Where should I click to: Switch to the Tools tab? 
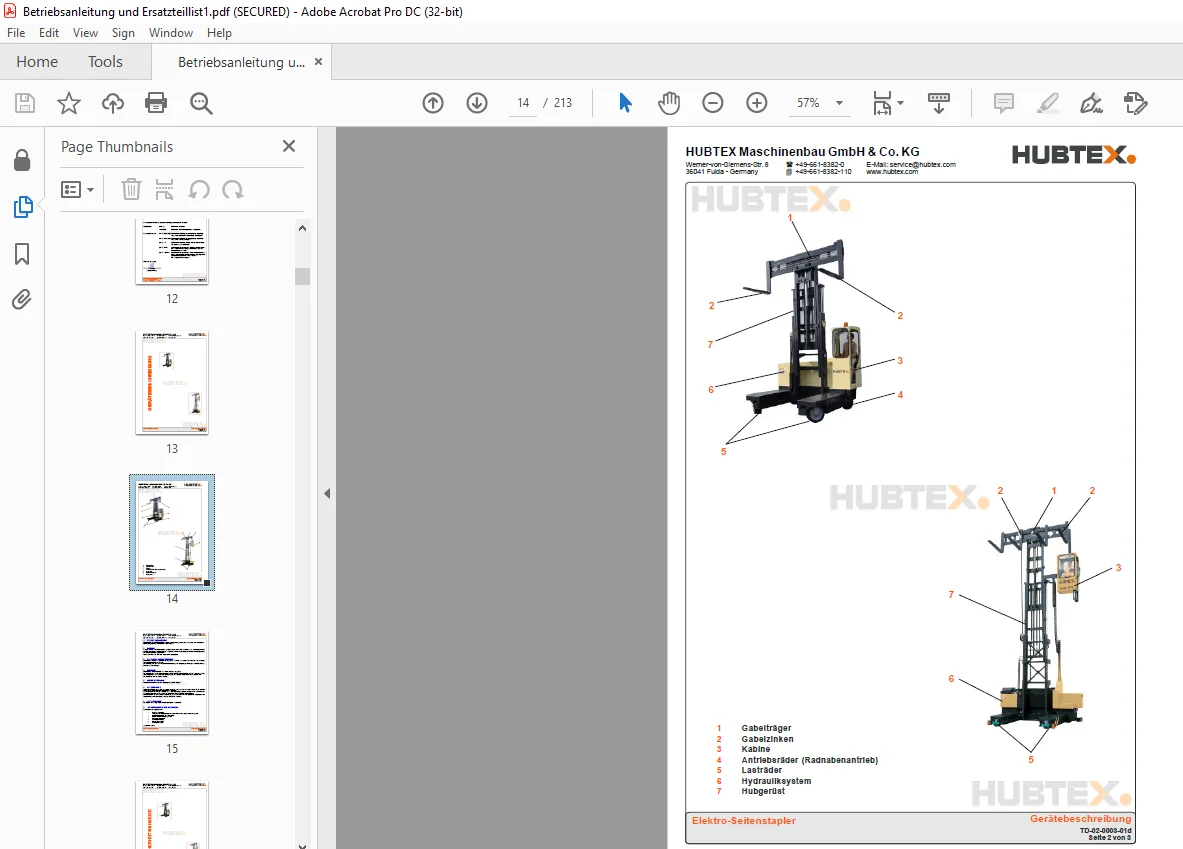tap(105, 62)
